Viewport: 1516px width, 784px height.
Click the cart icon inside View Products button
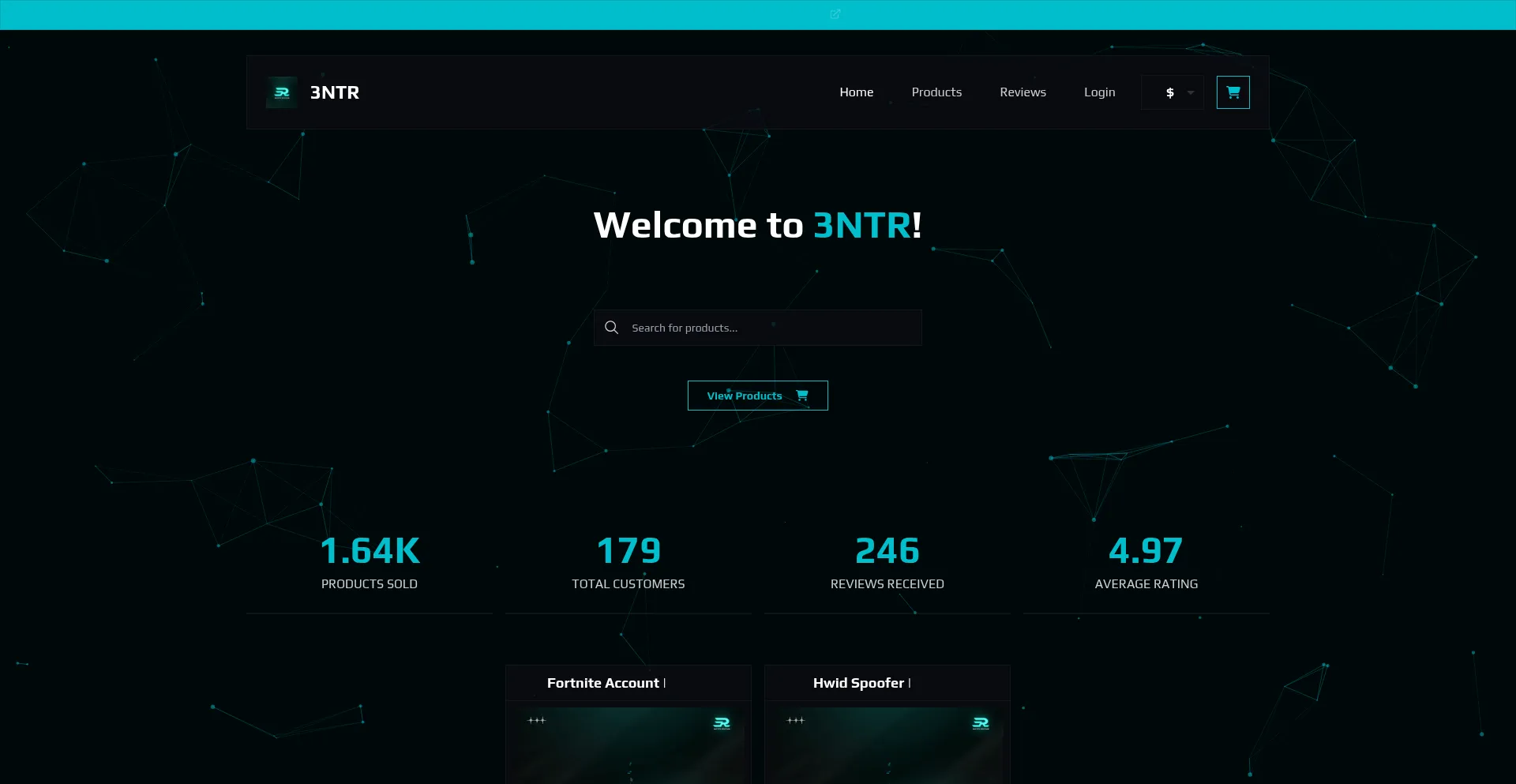tap(802, 396)
